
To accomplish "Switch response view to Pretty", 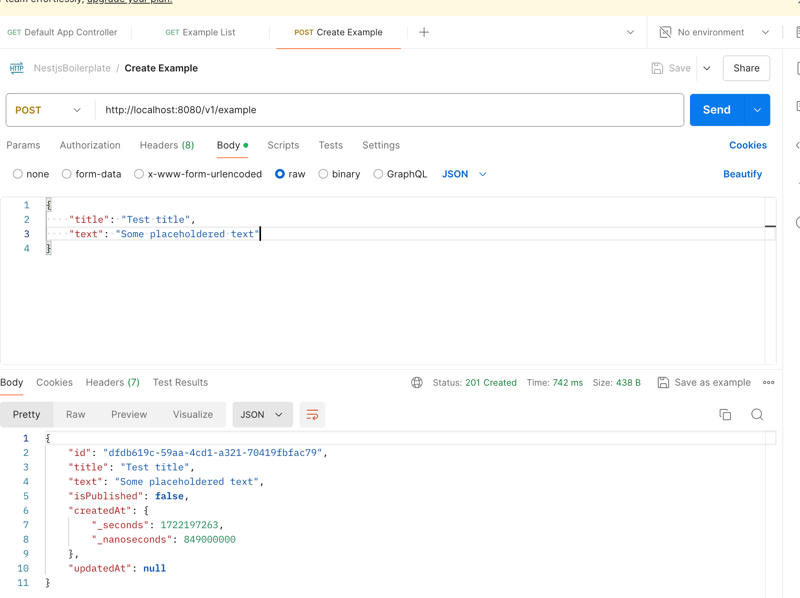I will [27, 414].
